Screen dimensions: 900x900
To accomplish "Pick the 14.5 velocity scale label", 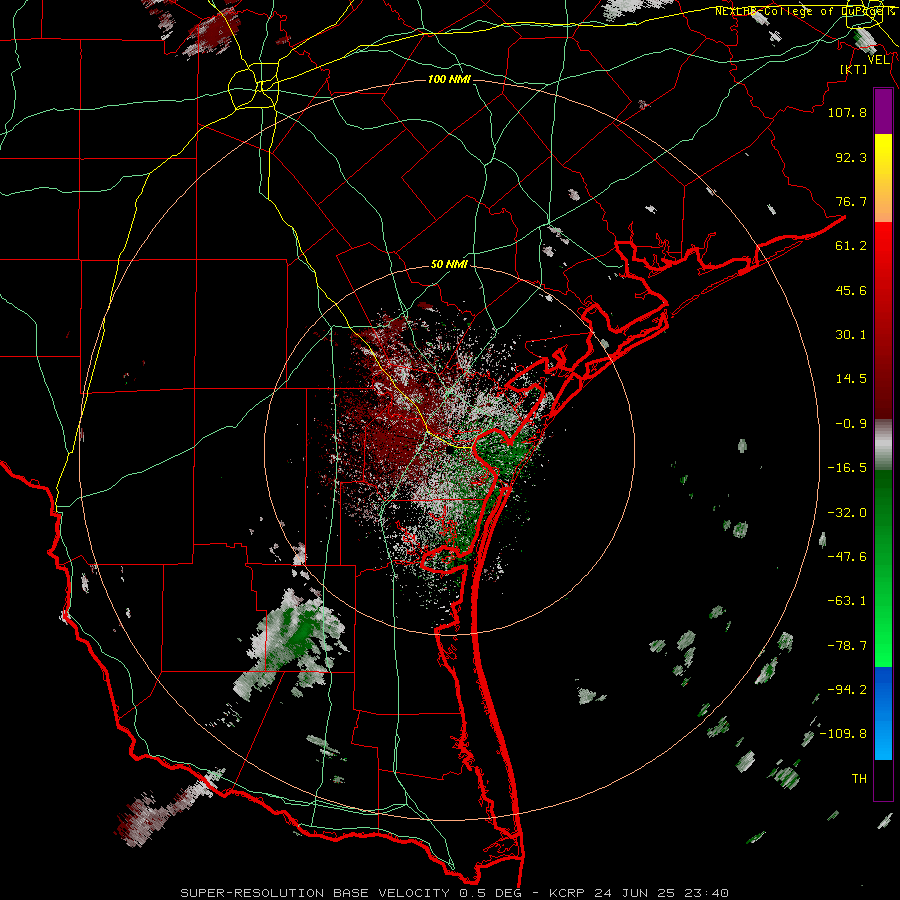I will (x=851, y=379).
